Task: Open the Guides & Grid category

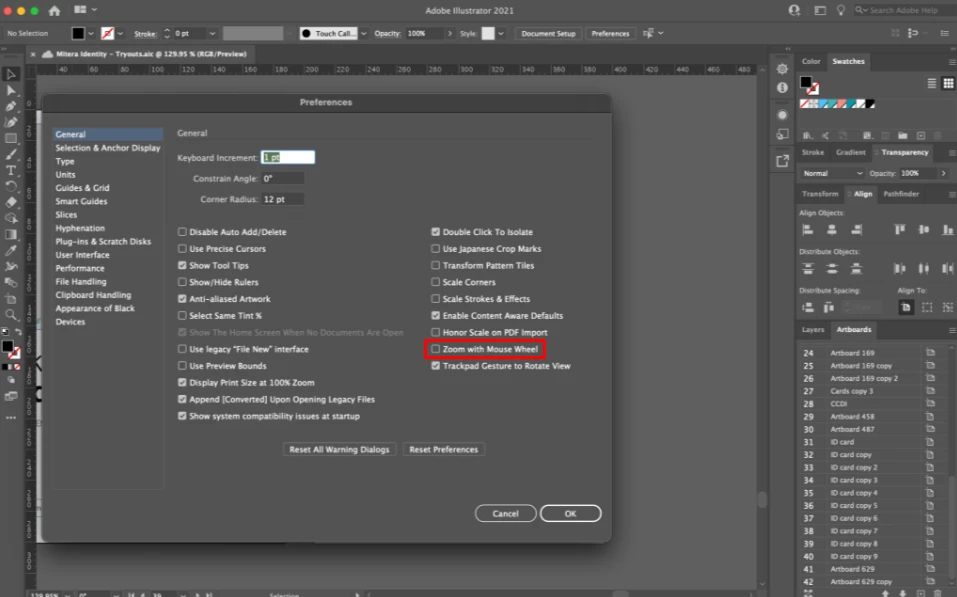Action: click(x=82, y=188)
